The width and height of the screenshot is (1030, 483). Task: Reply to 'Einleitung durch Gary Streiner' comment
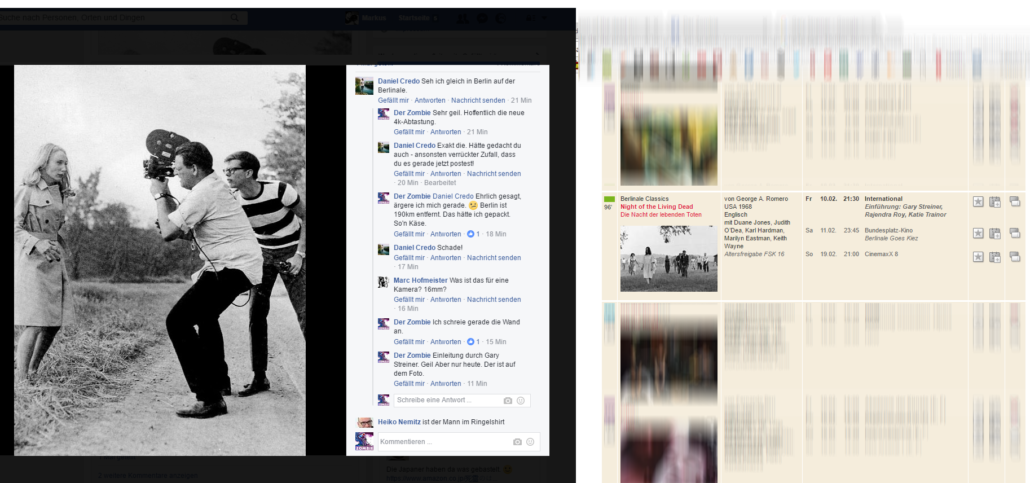[x=445, y=383]
